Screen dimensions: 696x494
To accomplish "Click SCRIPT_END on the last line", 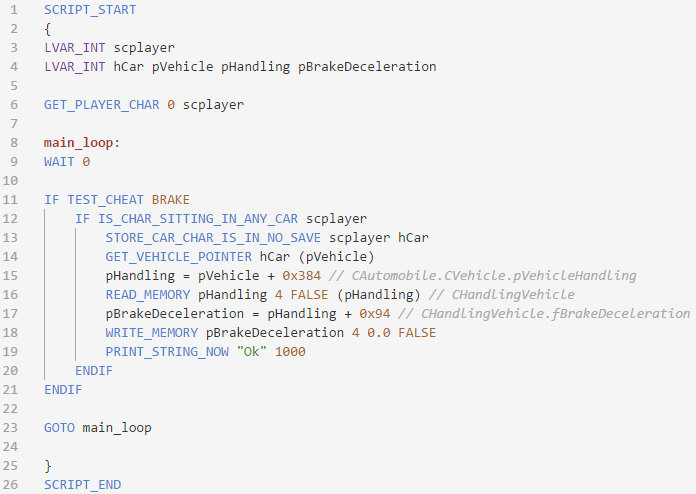I will (83, 485).
